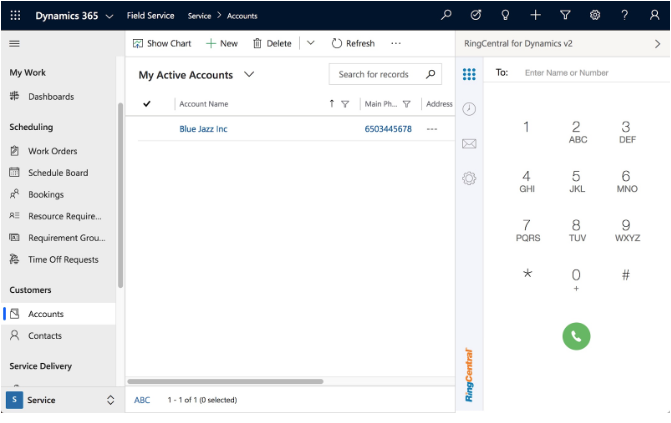Open the lightbulb assistant icon
The height and width of the screenshot is (423, 671).
[x=505, y=15]
